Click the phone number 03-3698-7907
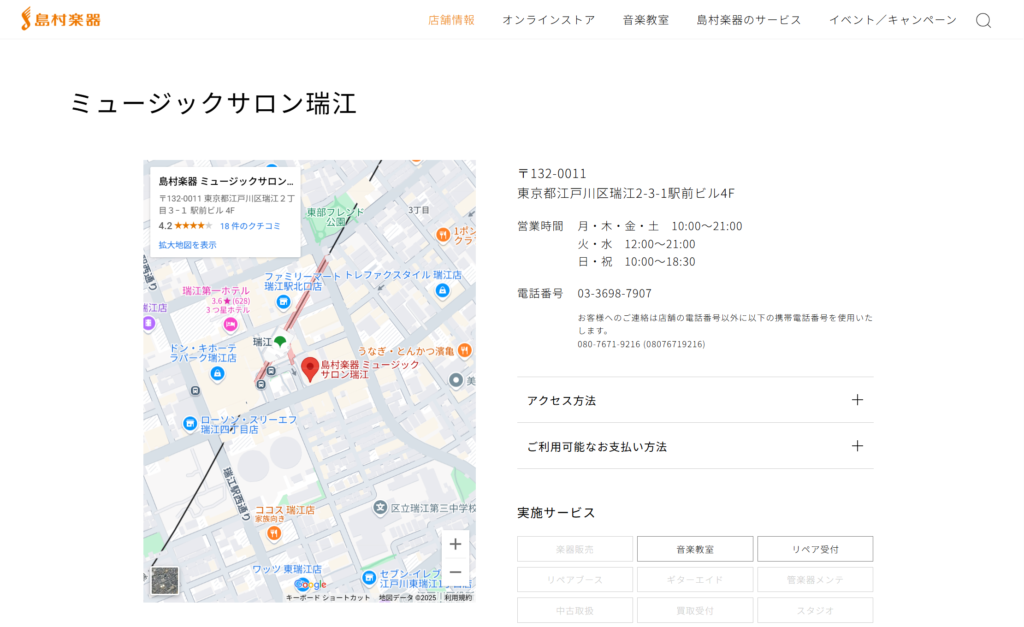 (x=614, y=293)
